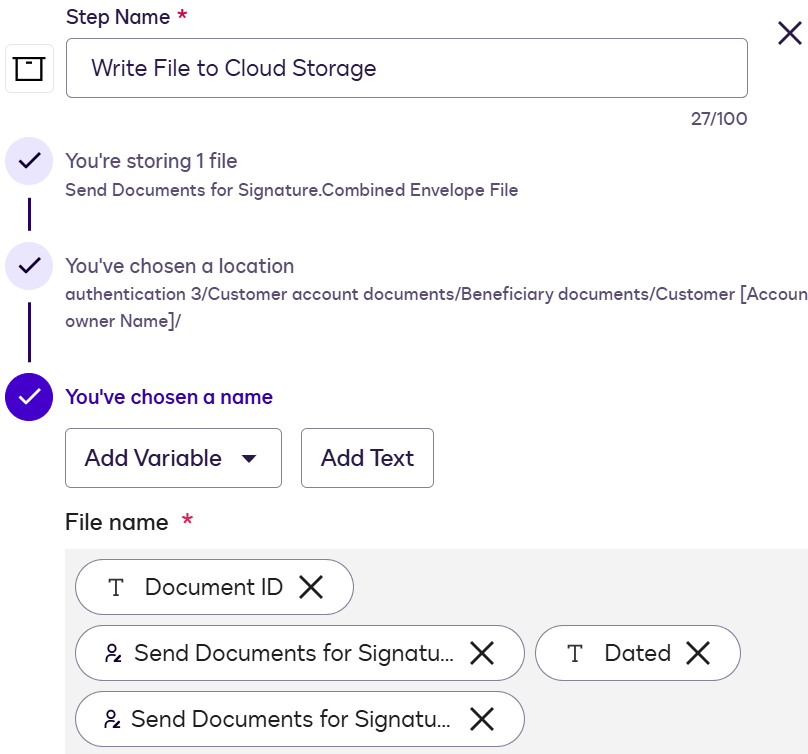Screen dimensions: 808x754
Task: Click the You're storing 1 file heading
Action: pos(151,161)
